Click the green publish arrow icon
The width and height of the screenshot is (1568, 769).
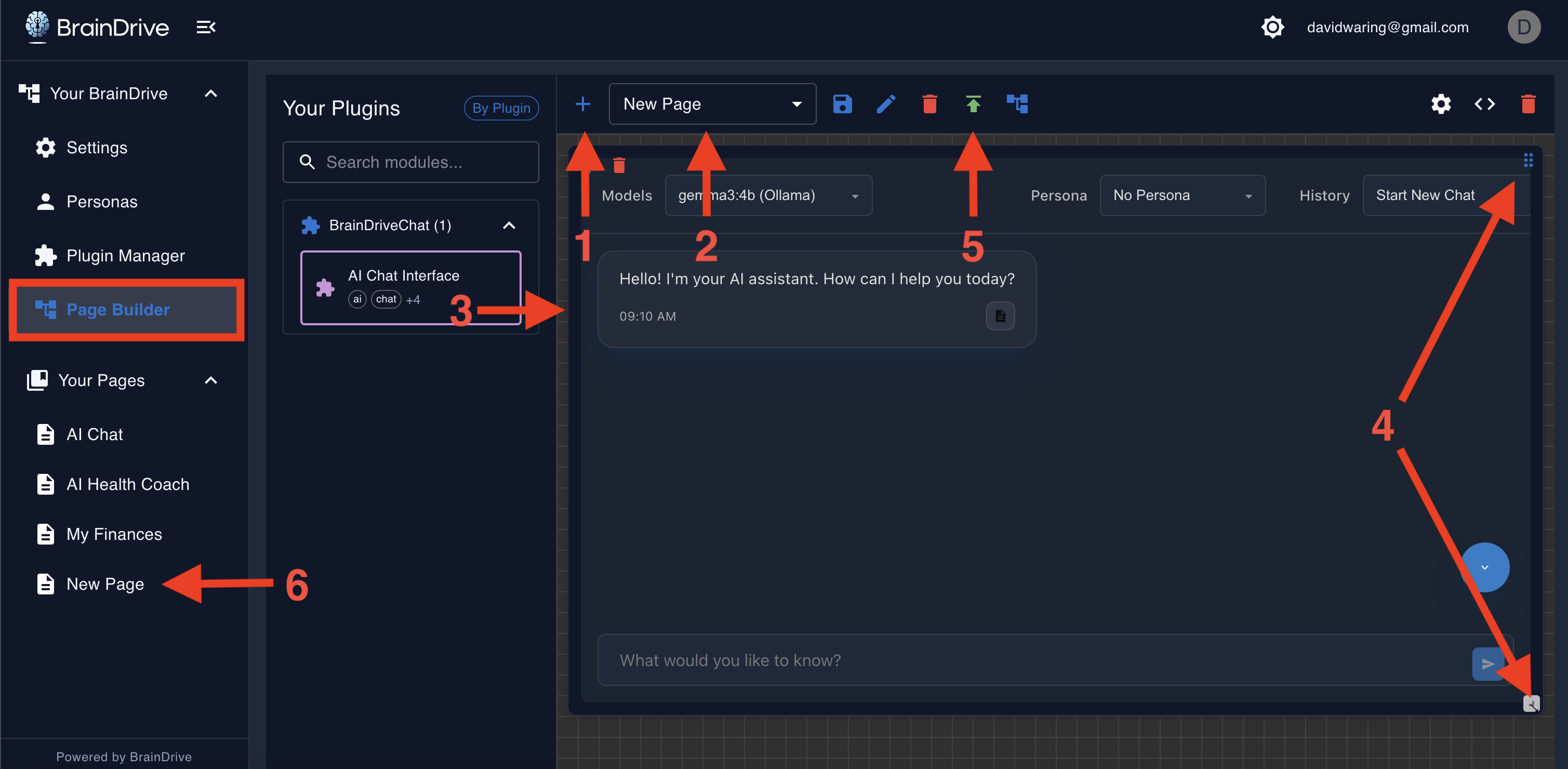coord(973,104)
